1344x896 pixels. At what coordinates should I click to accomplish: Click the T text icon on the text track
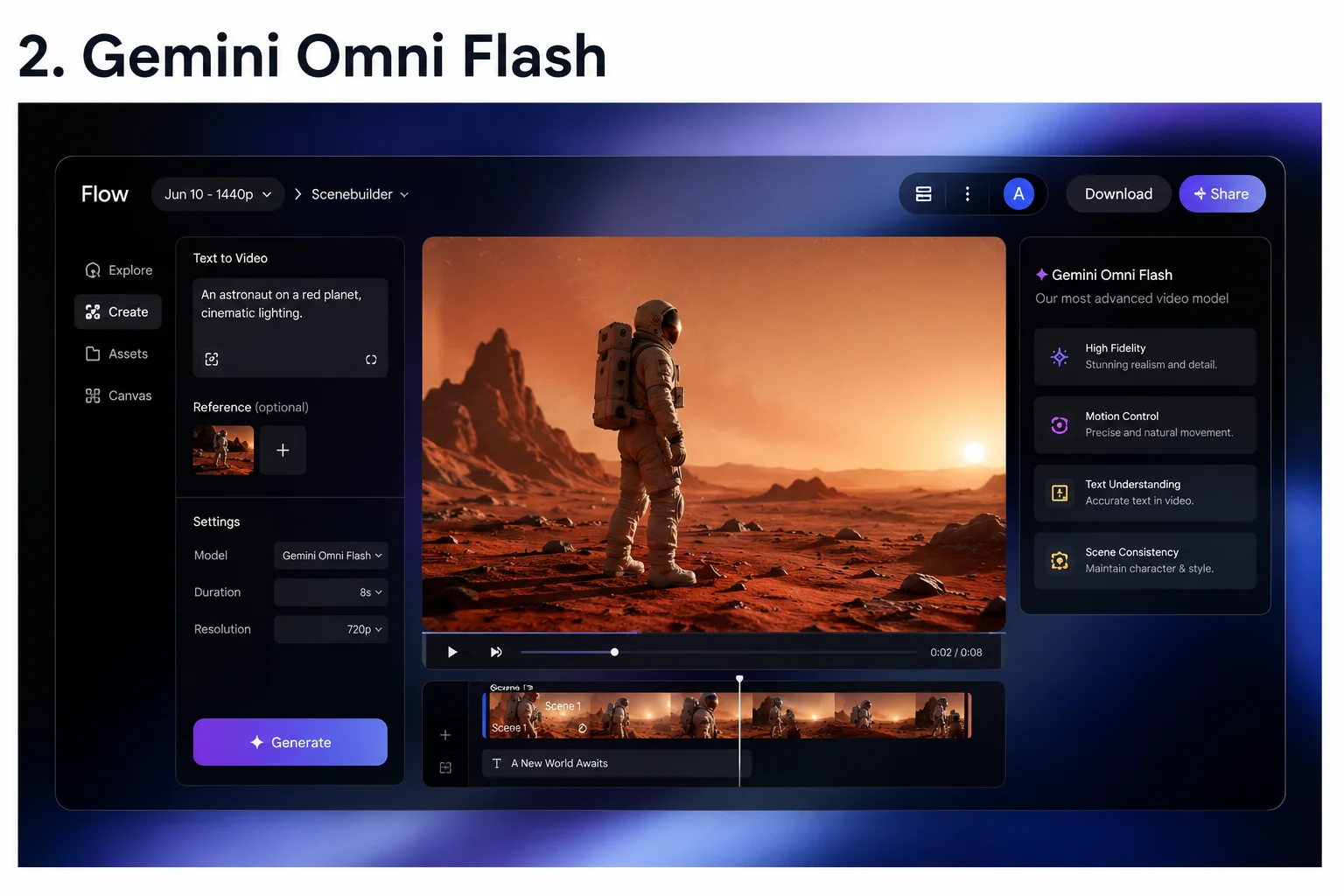[x=497, y=763]
